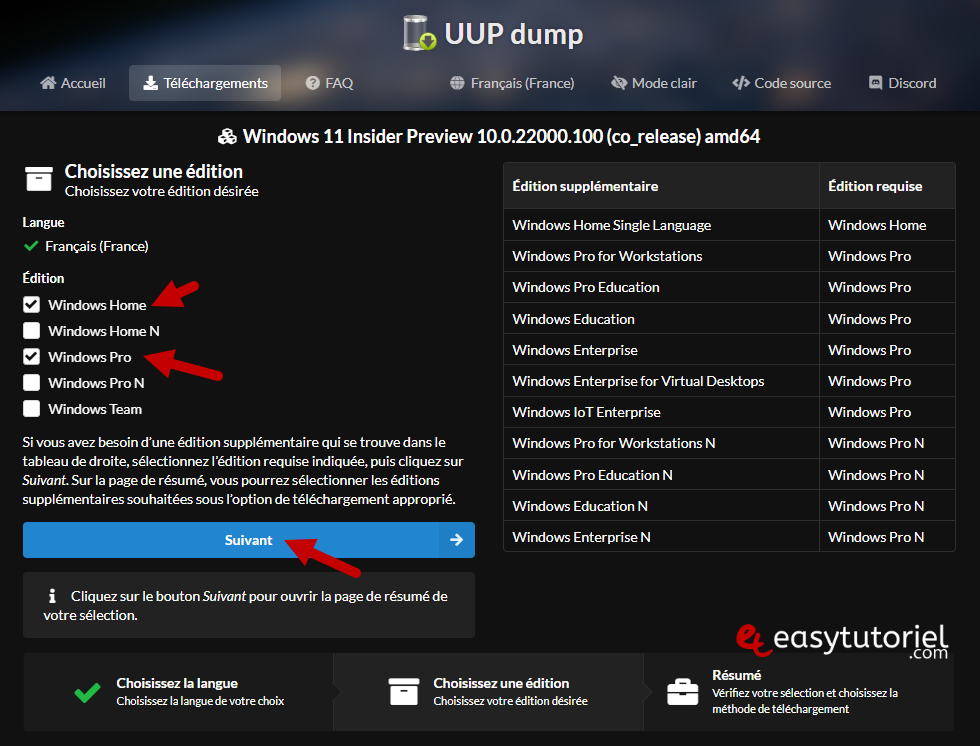This screenshot has height=746, width=980.
Task: Click the arrow icon on Suivant button
Action: (x=456, y=540)
